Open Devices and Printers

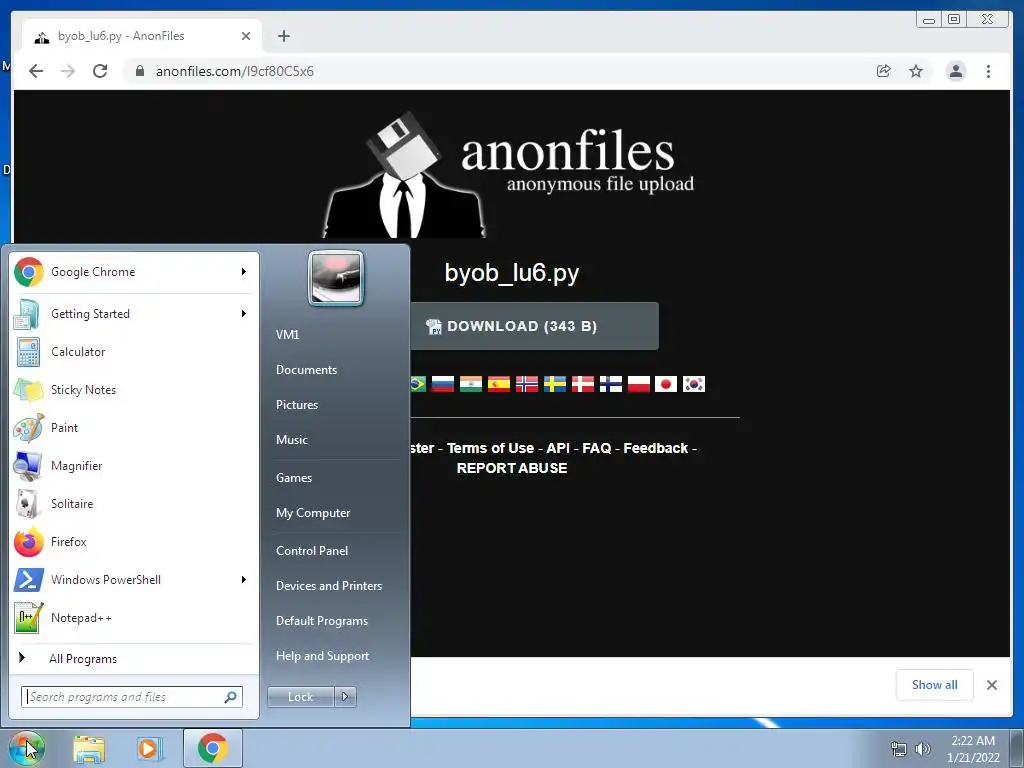pyautogui.click(x=329, y=586)
